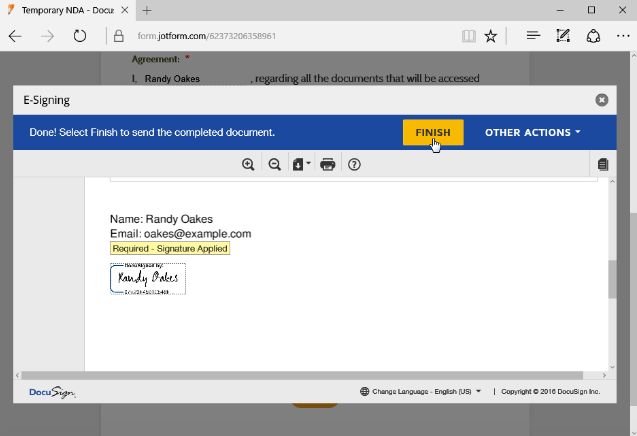
Task: Click the yellow FINISH button
Action: tap(432, 133)
